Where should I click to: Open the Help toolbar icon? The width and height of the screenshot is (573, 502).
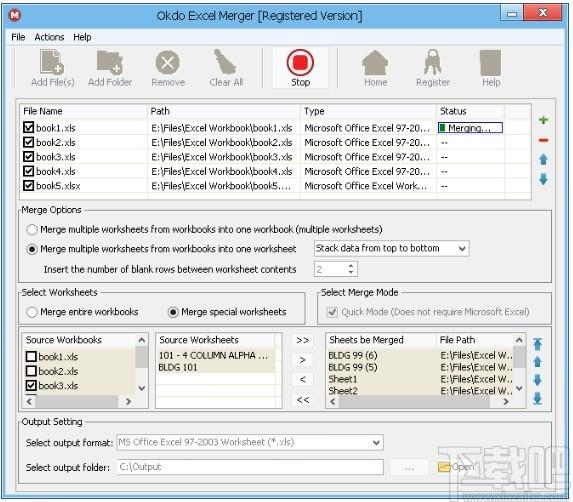tap(490, 63)
